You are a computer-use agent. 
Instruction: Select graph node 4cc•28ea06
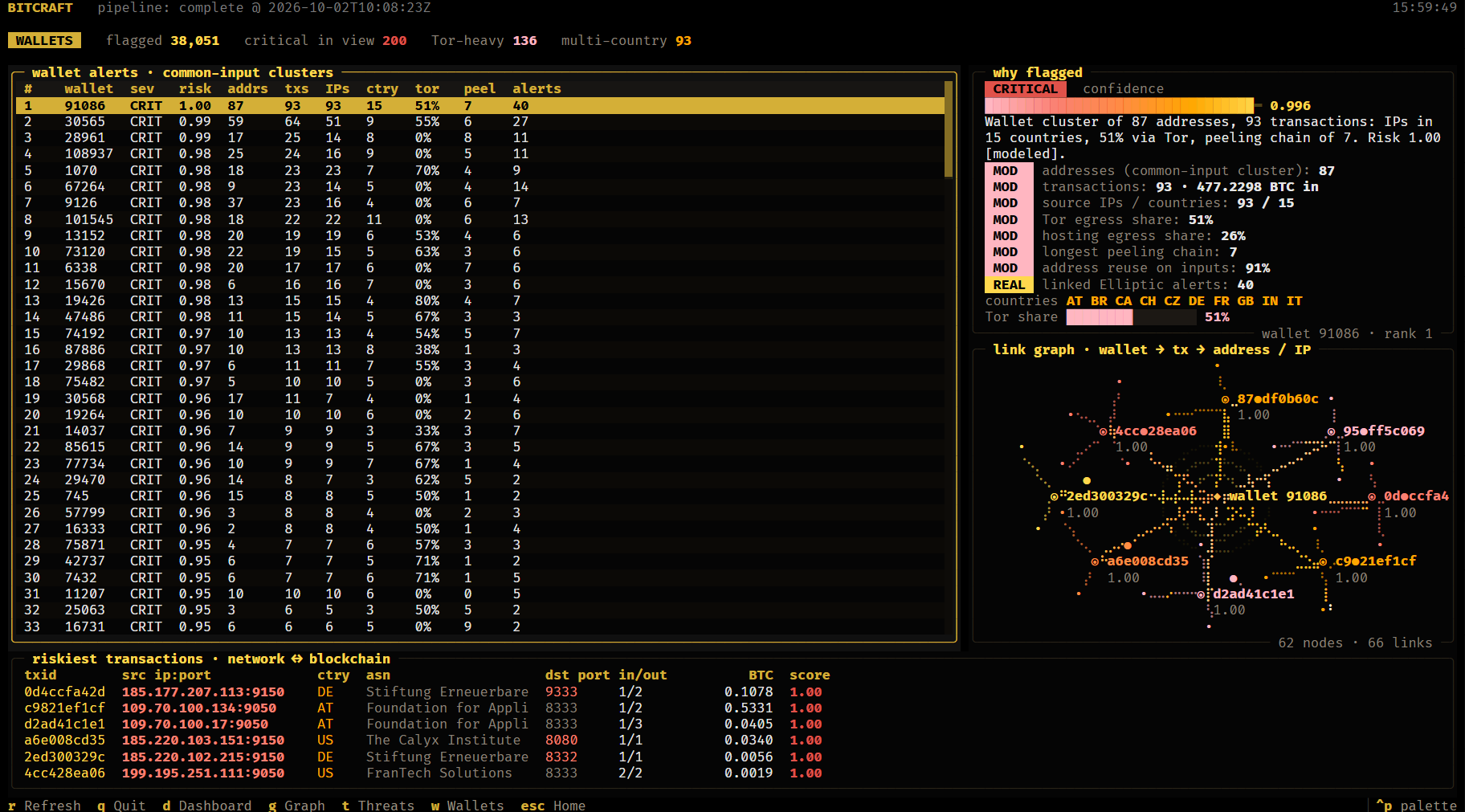pos(1149,430)
